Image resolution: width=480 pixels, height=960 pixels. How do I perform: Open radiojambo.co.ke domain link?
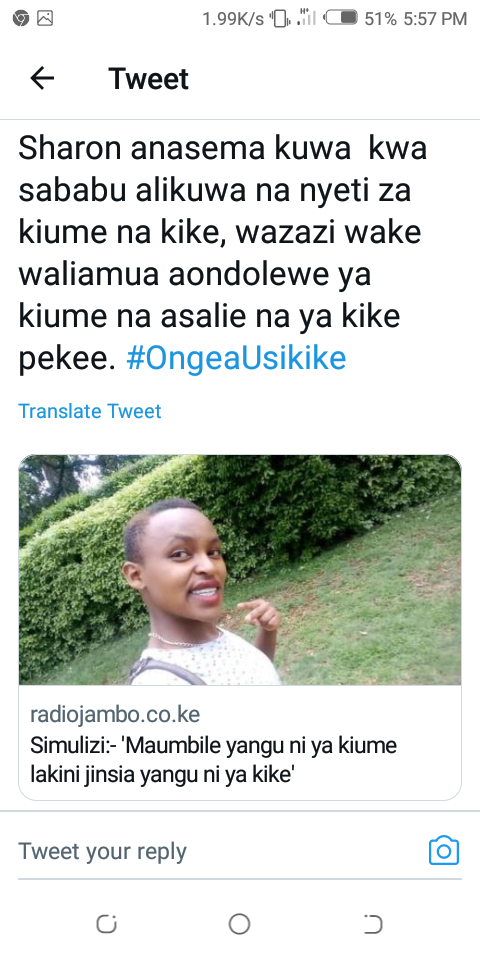[115, 714]
